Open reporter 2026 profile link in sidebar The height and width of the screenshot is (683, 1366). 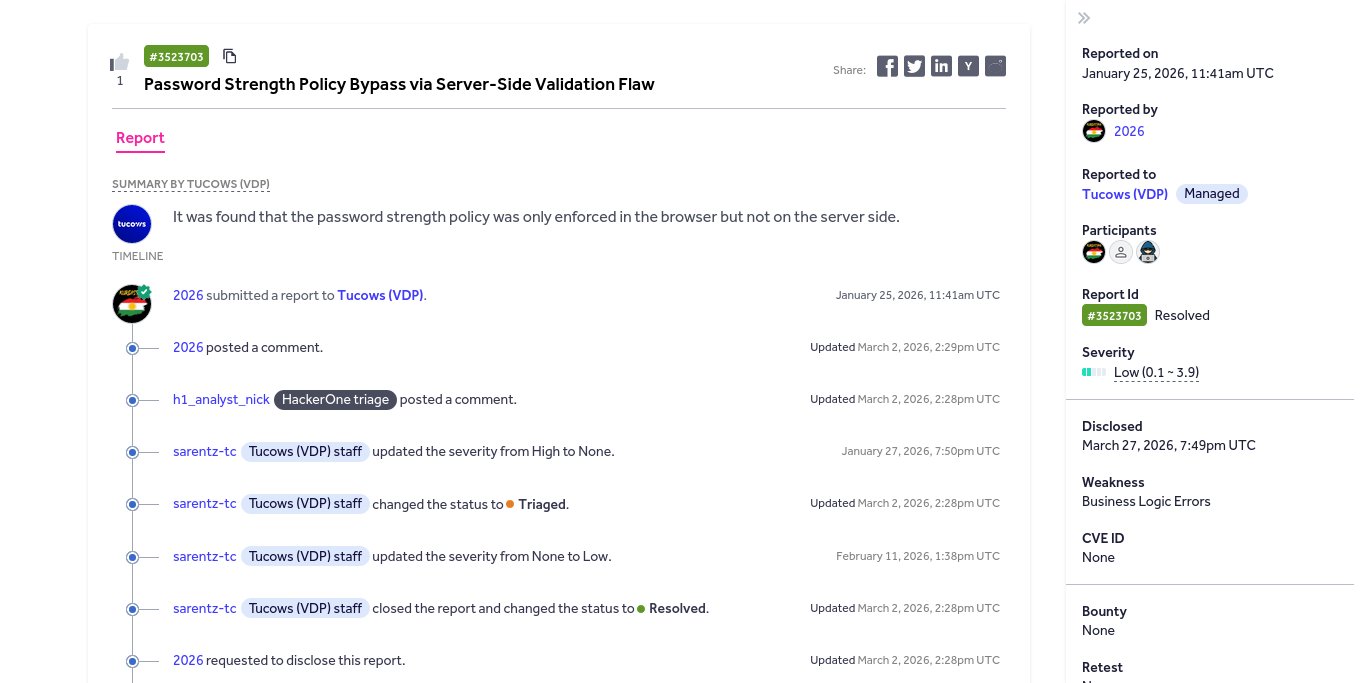click(1129, 131)
